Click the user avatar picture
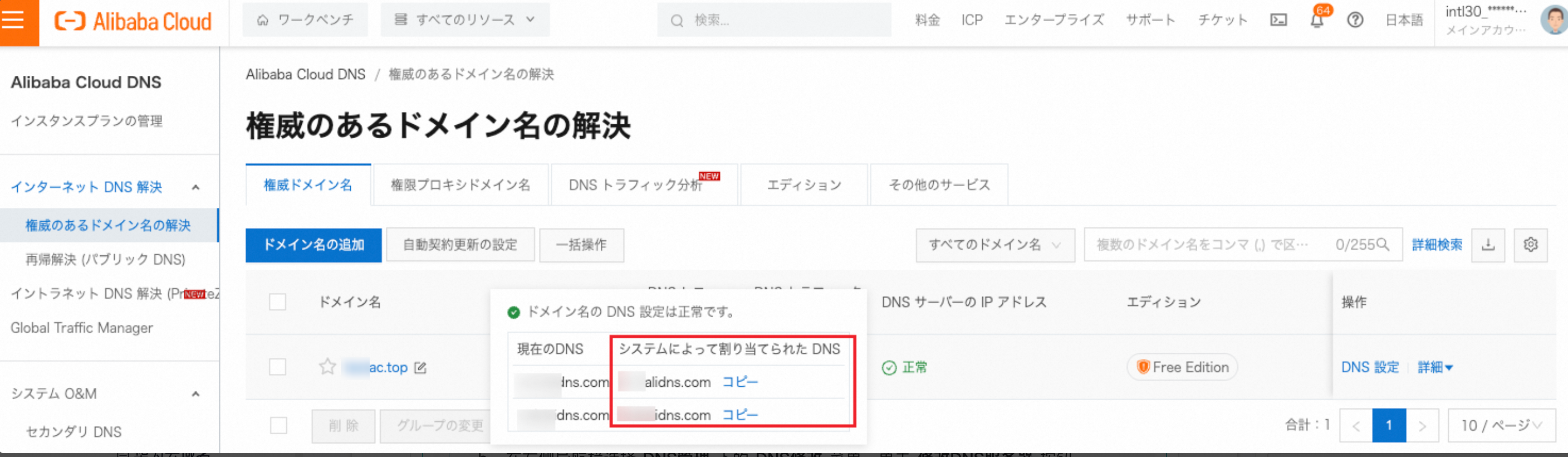This screenshot has height=457, width=1568. click(1555, 20)
